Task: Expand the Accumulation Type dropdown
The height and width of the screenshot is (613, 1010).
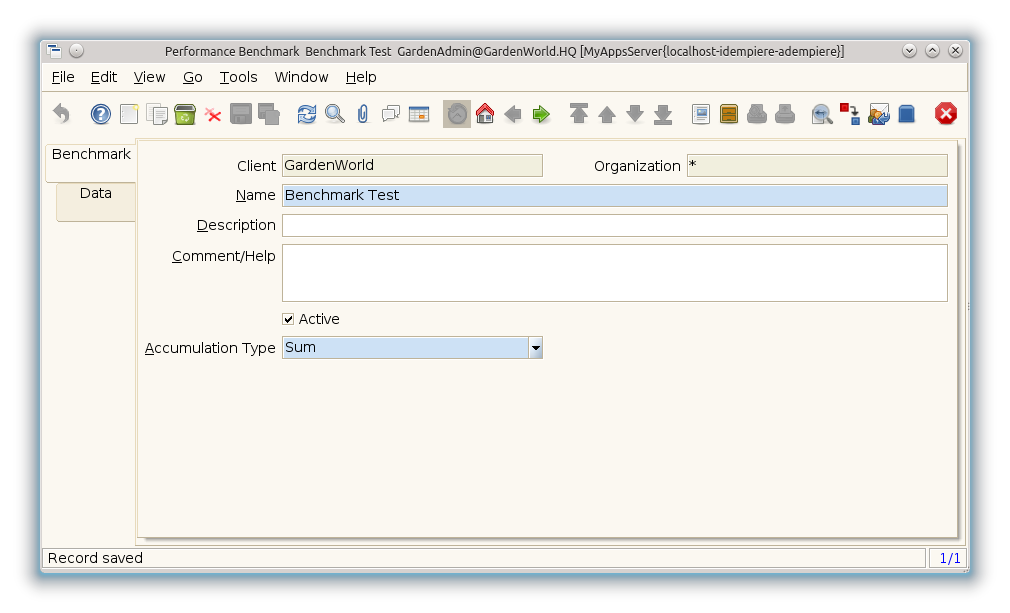Action: 536,348
